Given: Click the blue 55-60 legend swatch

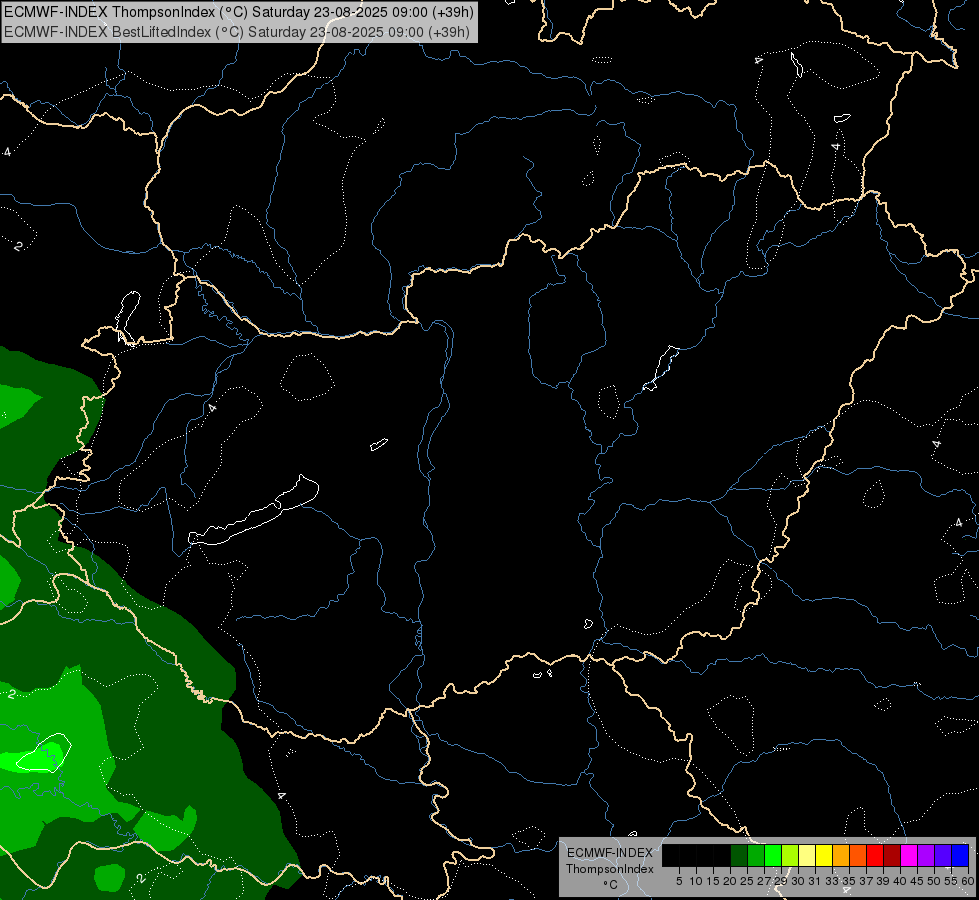Looking at the screenshot, I should (960, 855).
